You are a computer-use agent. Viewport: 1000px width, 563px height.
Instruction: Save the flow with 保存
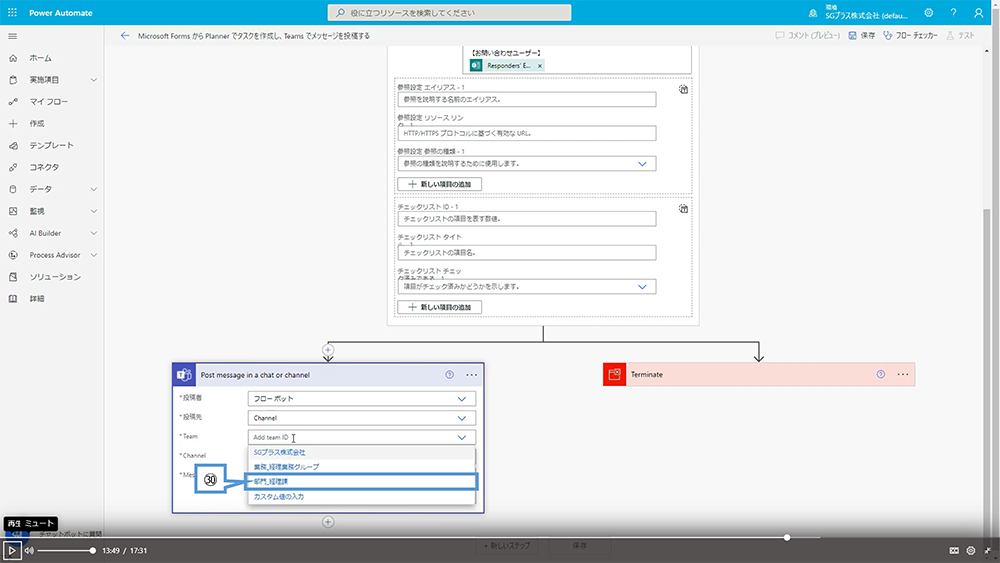862,36
